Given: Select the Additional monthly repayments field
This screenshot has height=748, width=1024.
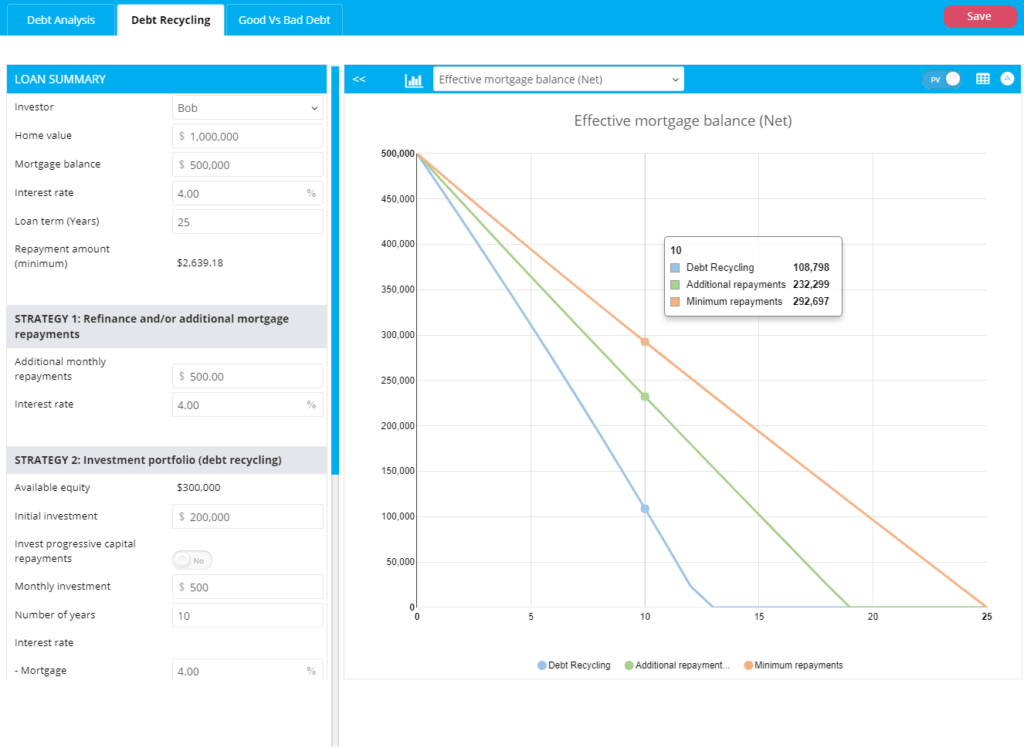Looking at the screenshot, I should [x=247, y=376].
